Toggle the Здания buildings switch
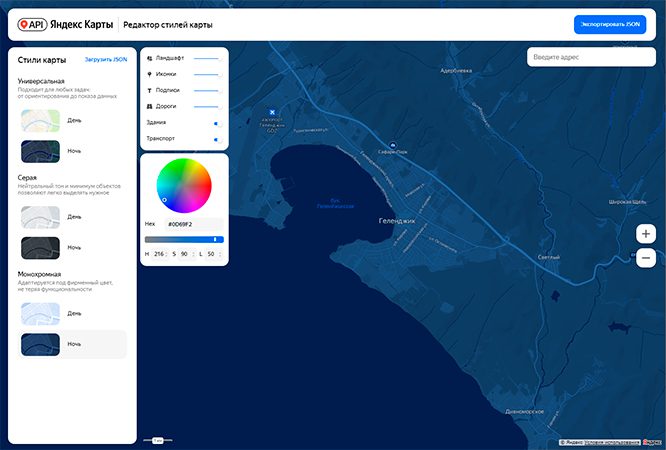Viewport: 666px width, 450px height. (217, 123)
